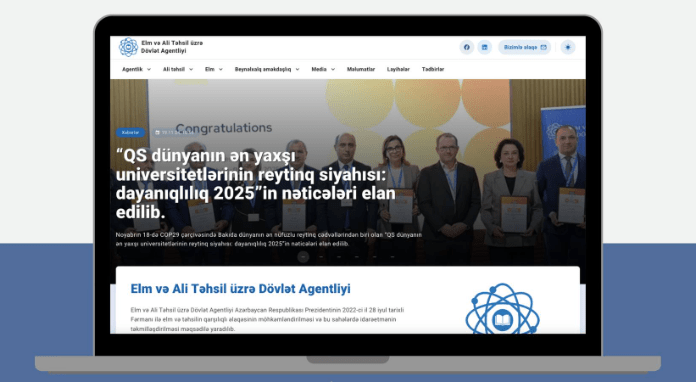Toggle the light/dark theme sun icon
Image resolution: width=696 pixels, height=382 pixels.
(568, 47)
